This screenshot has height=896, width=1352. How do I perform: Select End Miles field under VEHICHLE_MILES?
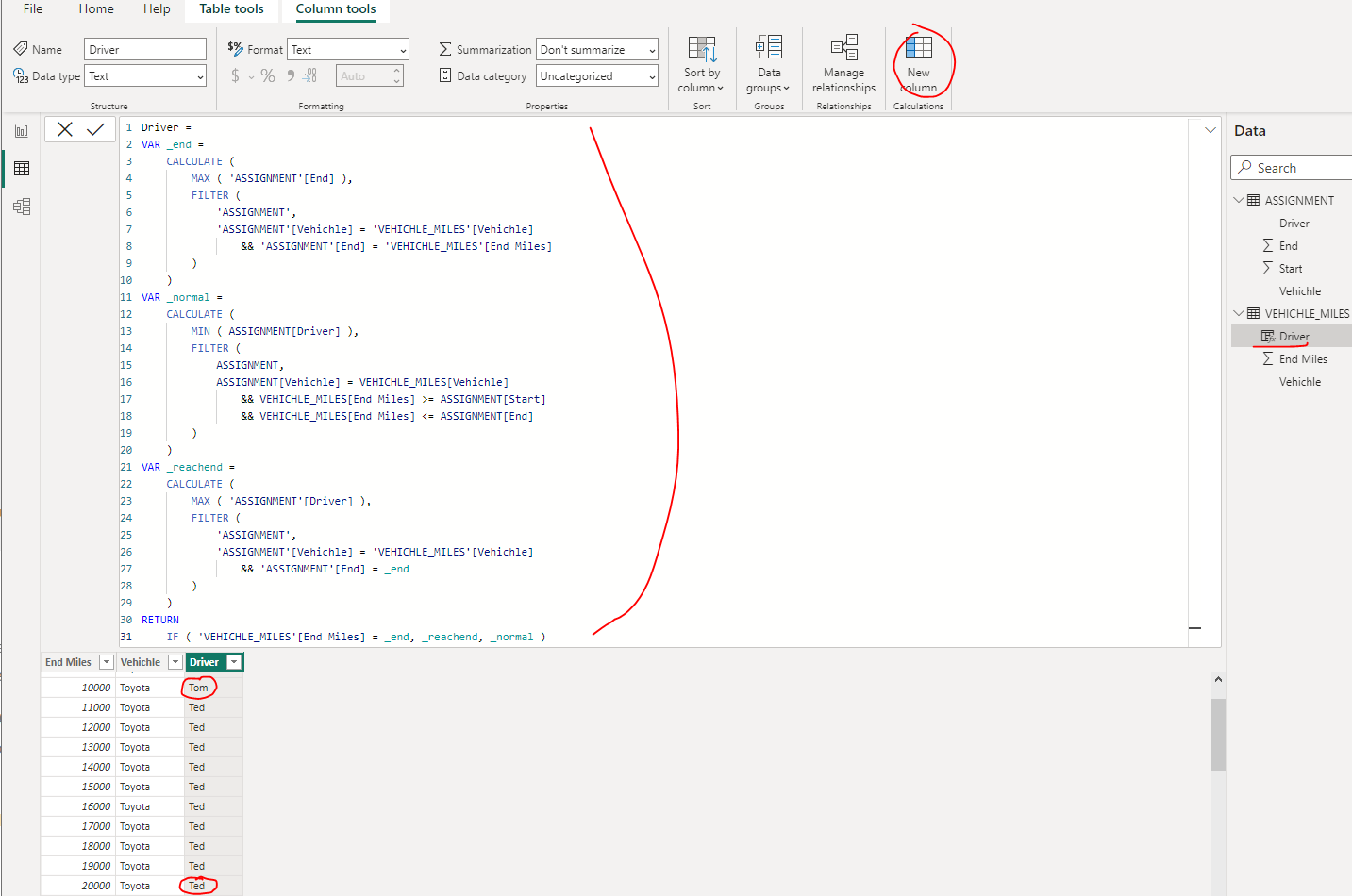1303,358
